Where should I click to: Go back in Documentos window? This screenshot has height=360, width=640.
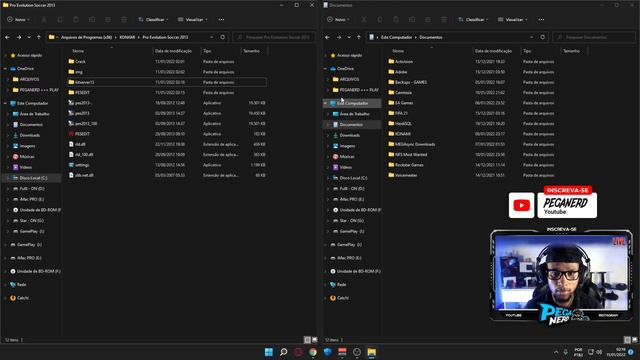[327, 37]
